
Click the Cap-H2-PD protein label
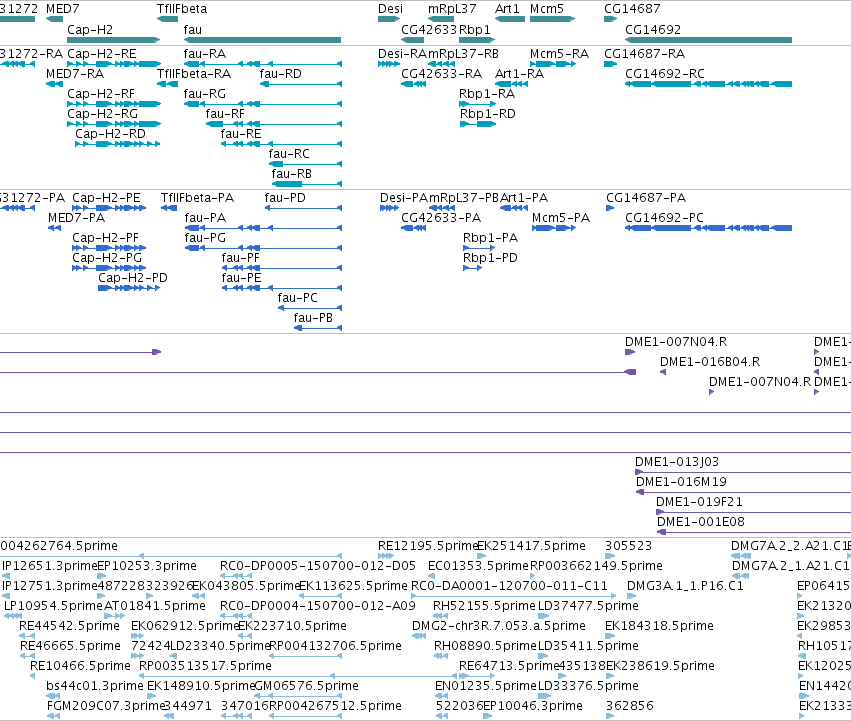133,278
